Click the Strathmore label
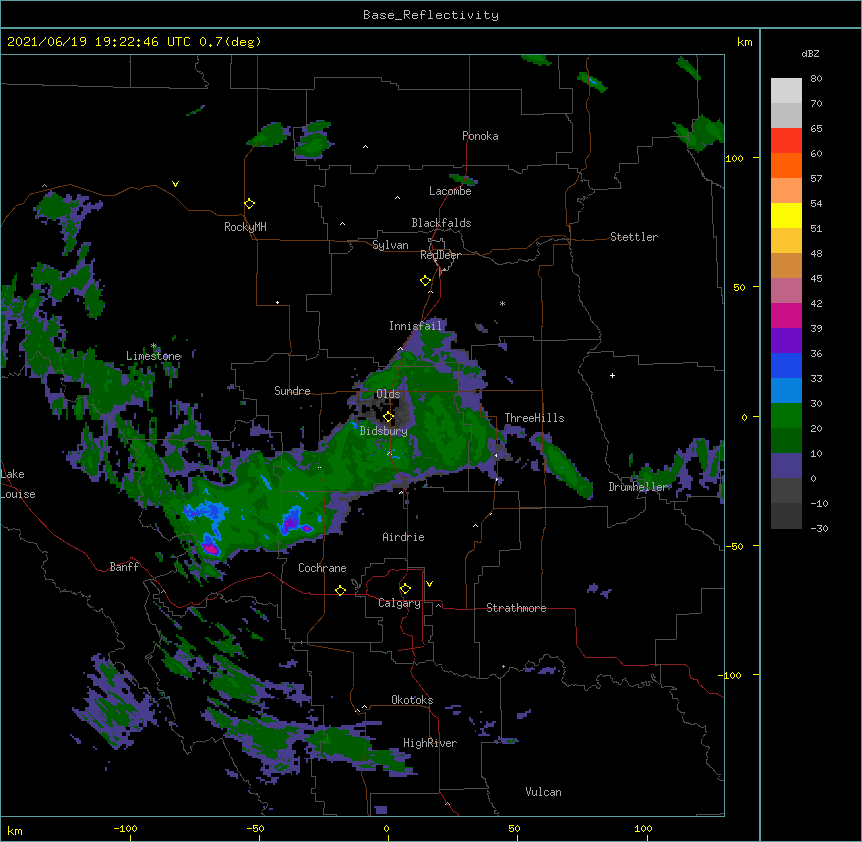The image size is (862, 842). [x=516, y=608]
